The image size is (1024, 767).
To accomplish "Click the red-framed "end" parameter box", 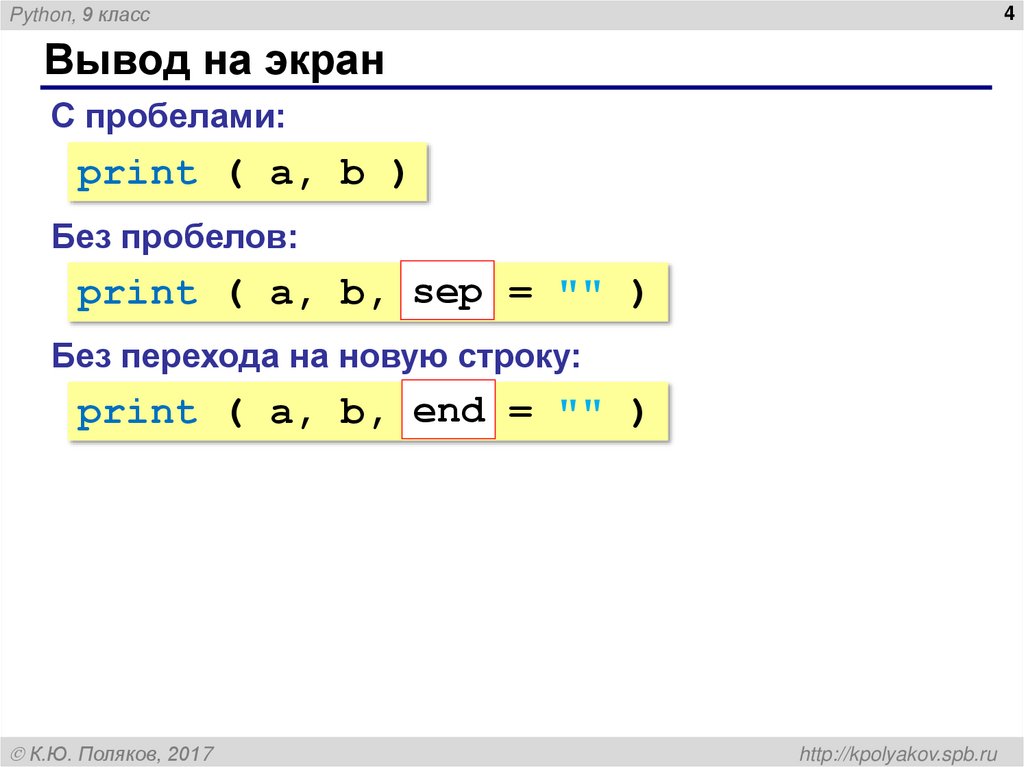I will coord(448,411).
